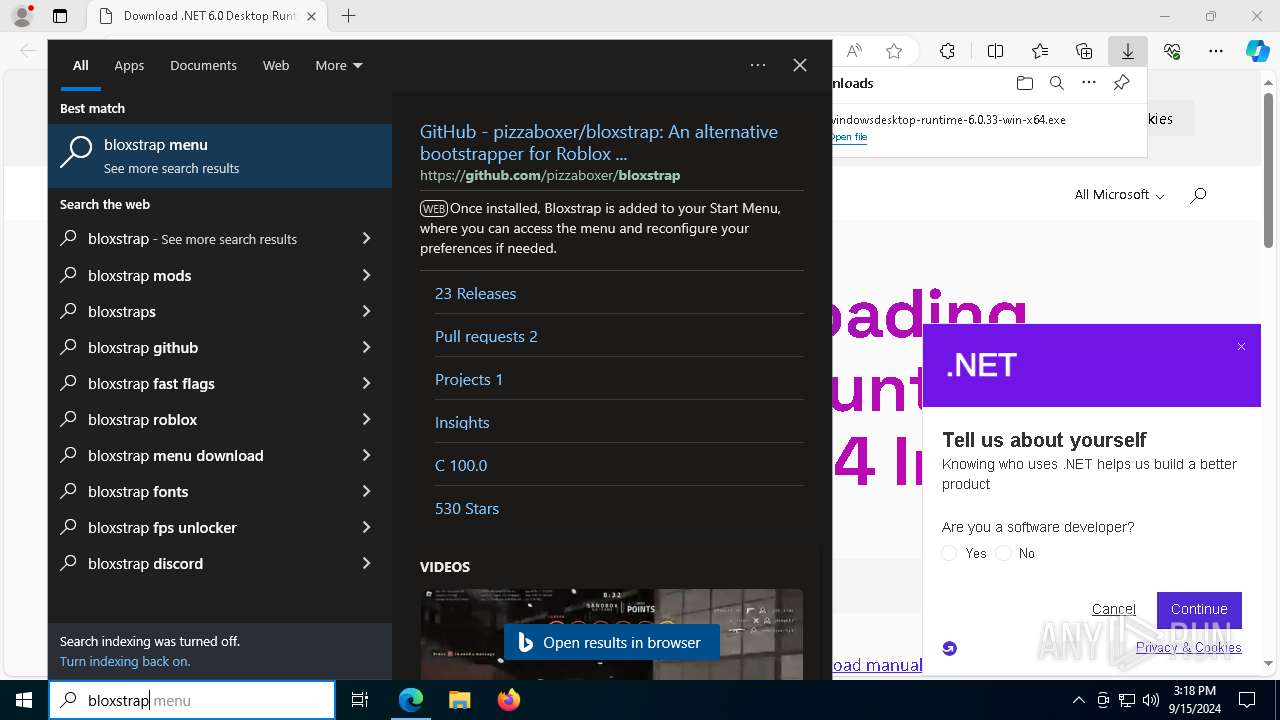
Task: Open Task View on the taskbar
Action: 360,700
